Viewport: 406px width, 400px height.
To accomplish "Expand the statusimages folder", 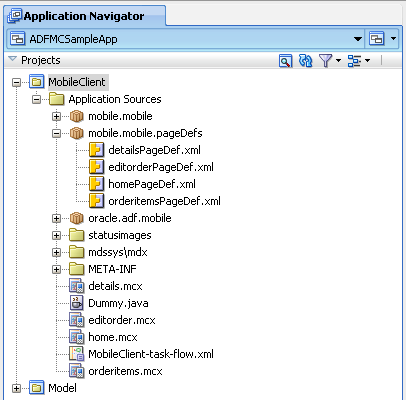I will coord(56,235).
